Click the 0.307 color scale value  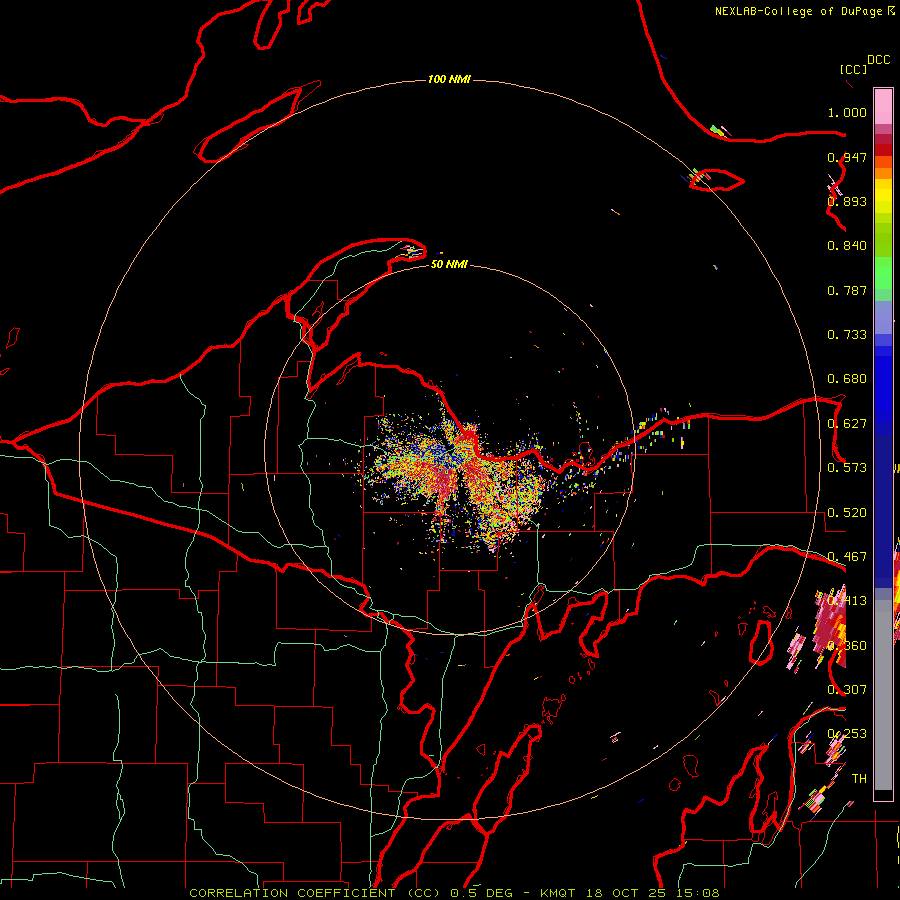coord(847,690)
